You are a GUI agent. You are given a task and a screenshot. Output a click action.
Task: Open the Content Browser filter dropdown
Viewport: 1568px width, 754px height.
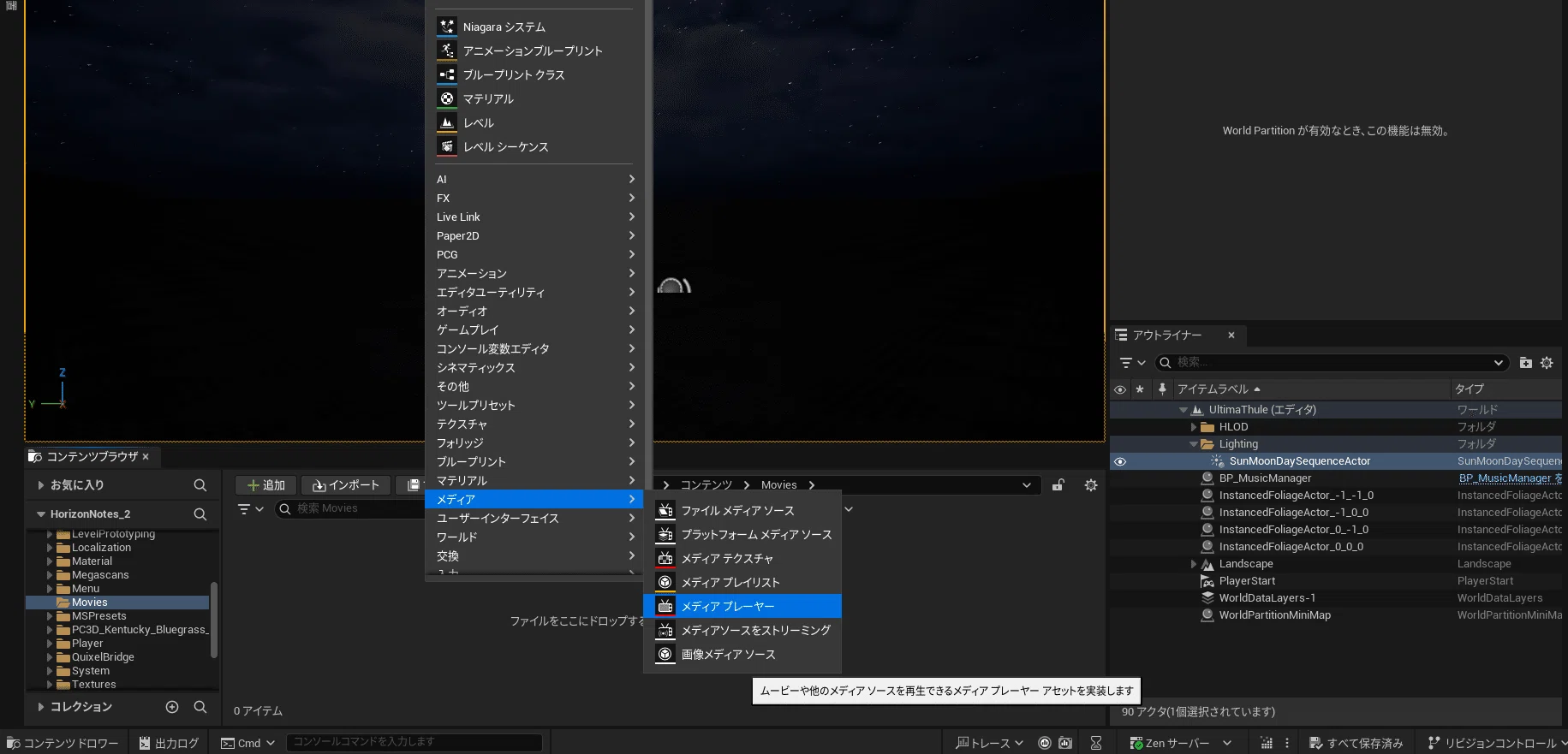point(250,509)
